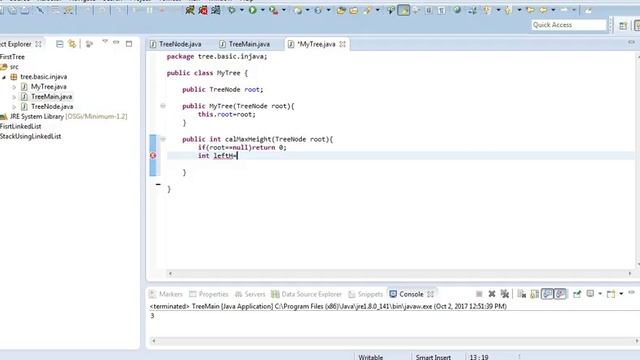Switch to TreeMain.java editor tab

click(245, 44)
